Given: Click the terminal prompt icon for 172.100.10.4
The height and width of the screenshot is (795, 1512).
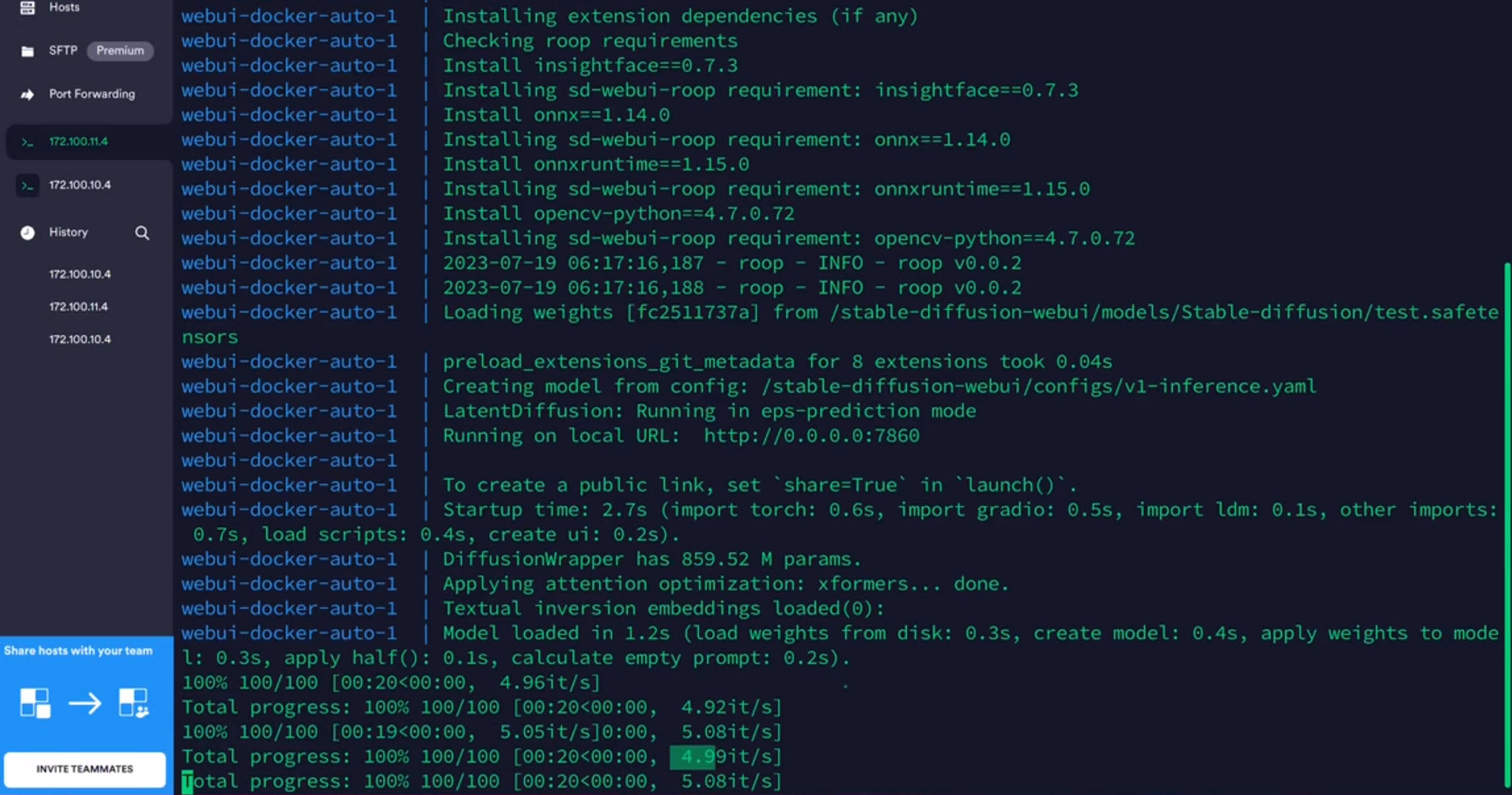Looking at the screenshot, I should coord(27,186).
